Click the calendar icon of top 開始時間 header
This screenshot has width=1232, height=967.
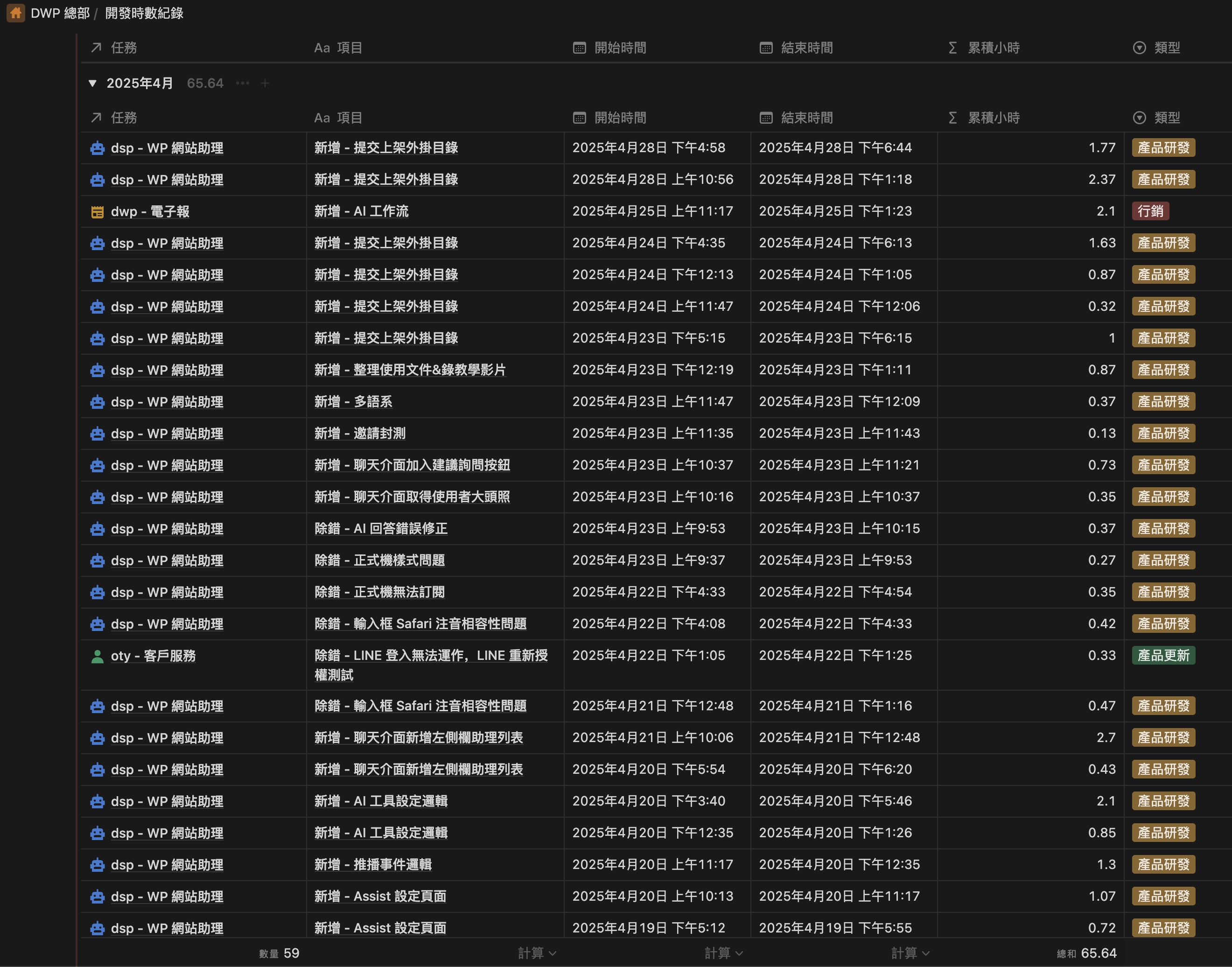coord(579,48)
